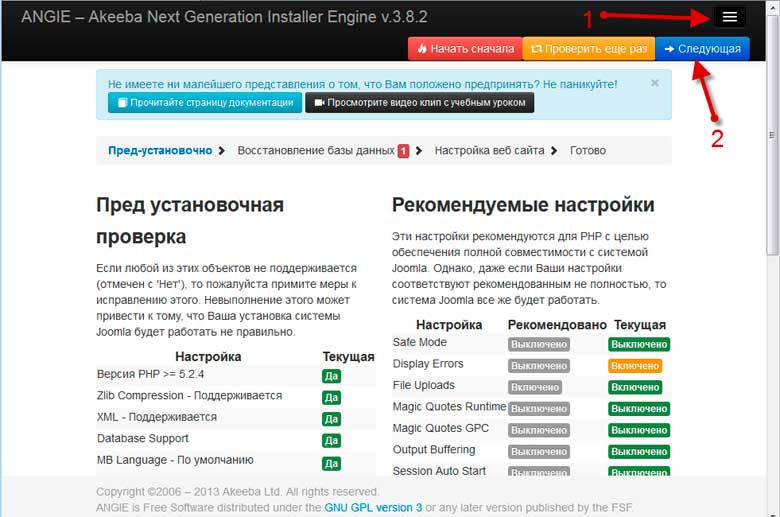780x517 pixels.
Task: Click recommended 'Выключено' for Display Errors
Action: [539, 366]
